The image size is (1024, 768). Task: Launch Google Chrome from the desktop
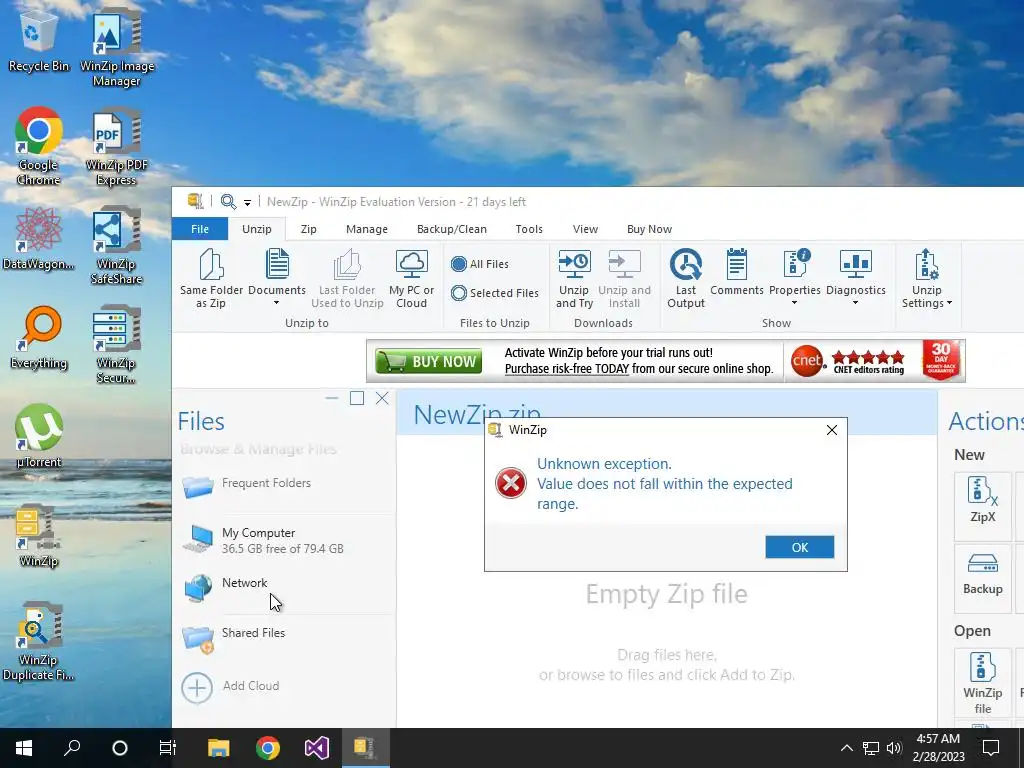[x=39, y=146]
